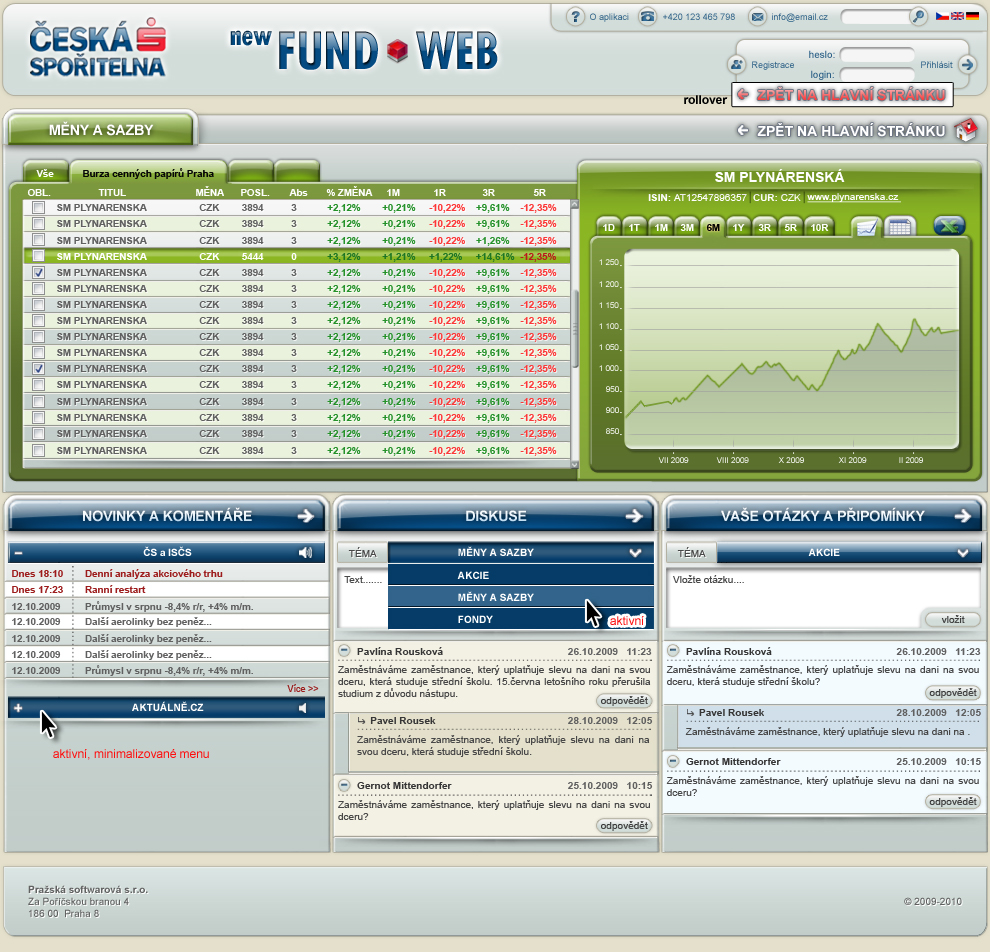990x952 pixels.
Task: Focus the search input field at top
Action: pos(875,16)
